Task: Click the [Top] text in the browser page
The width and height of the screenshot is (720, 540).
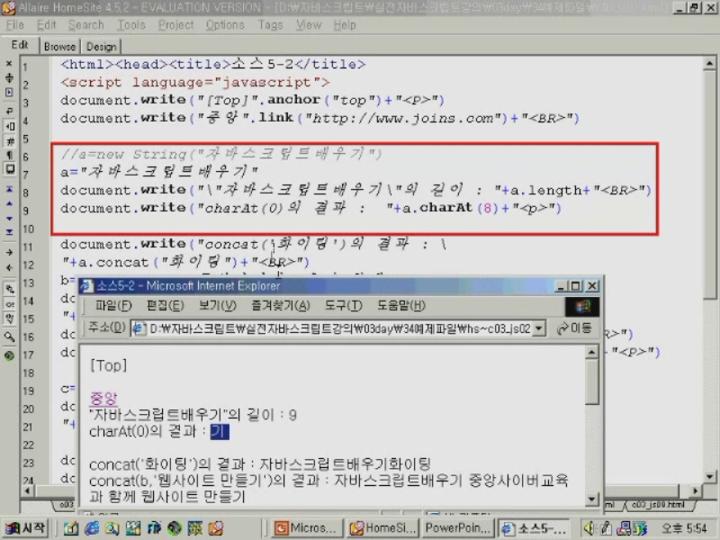Action: pos(108,366)
